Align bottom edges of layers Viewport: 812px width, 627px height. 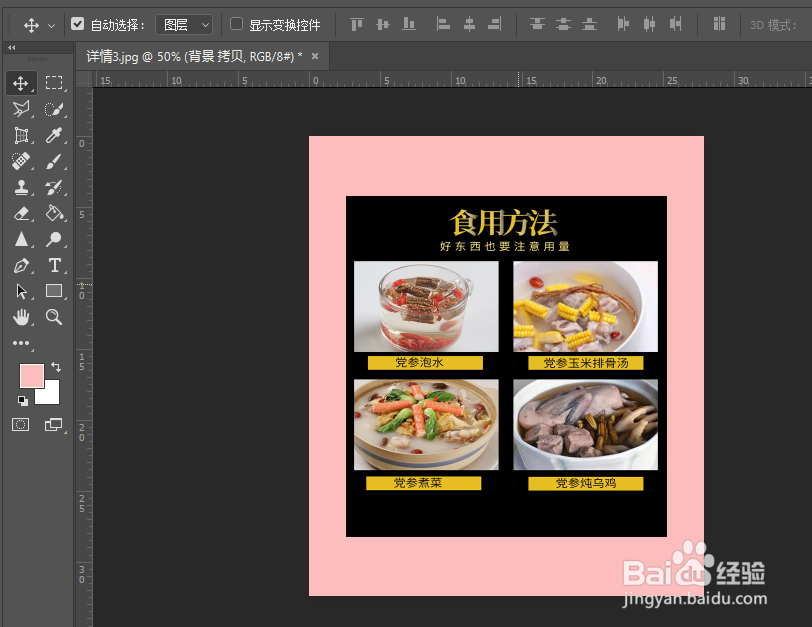(x=409, y=24)
